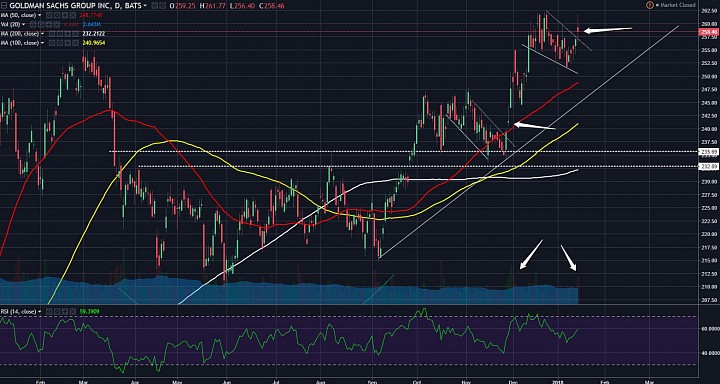Open the Vol (20) dropdown arrow
The height and width of the screenshot is (384, 720).
tap(23, 24)
